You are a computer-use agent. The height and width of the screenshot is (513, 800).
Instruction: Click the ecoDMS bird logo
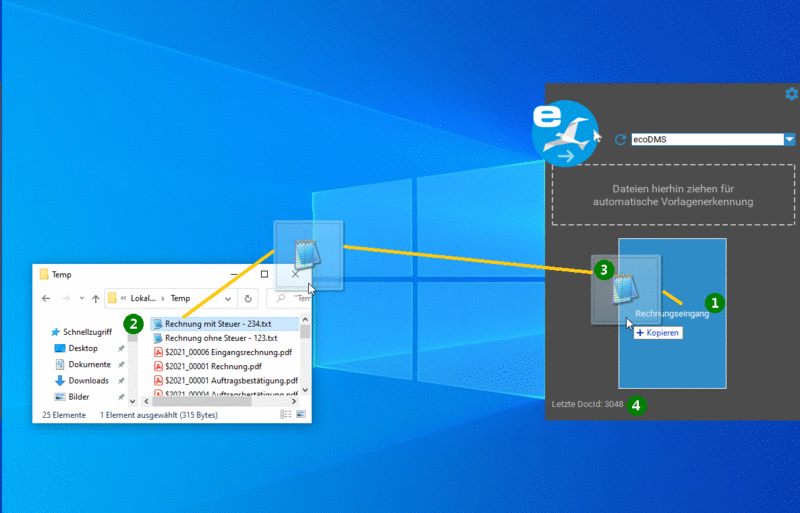pos(565,133)
